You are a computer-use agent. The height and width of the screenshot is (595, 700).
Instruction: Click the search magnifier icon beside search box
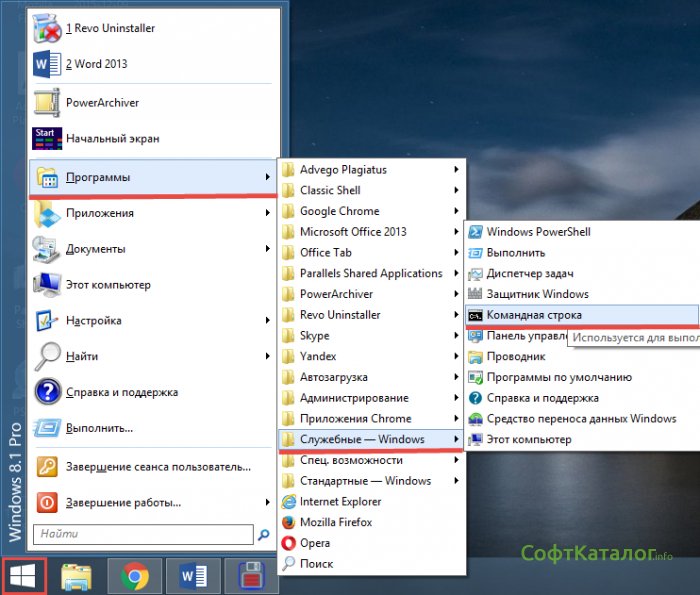tap(264, 535)
